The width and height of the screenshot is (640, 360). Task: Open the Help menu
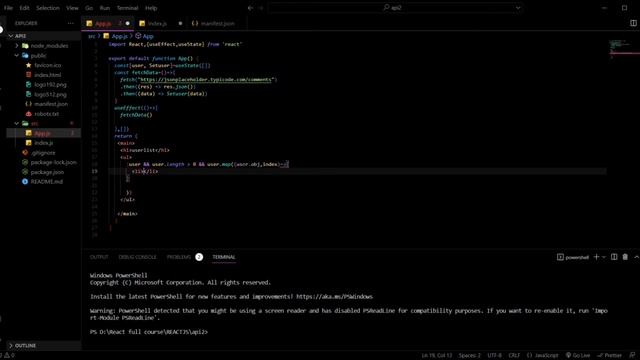click(x=151, y=8)
